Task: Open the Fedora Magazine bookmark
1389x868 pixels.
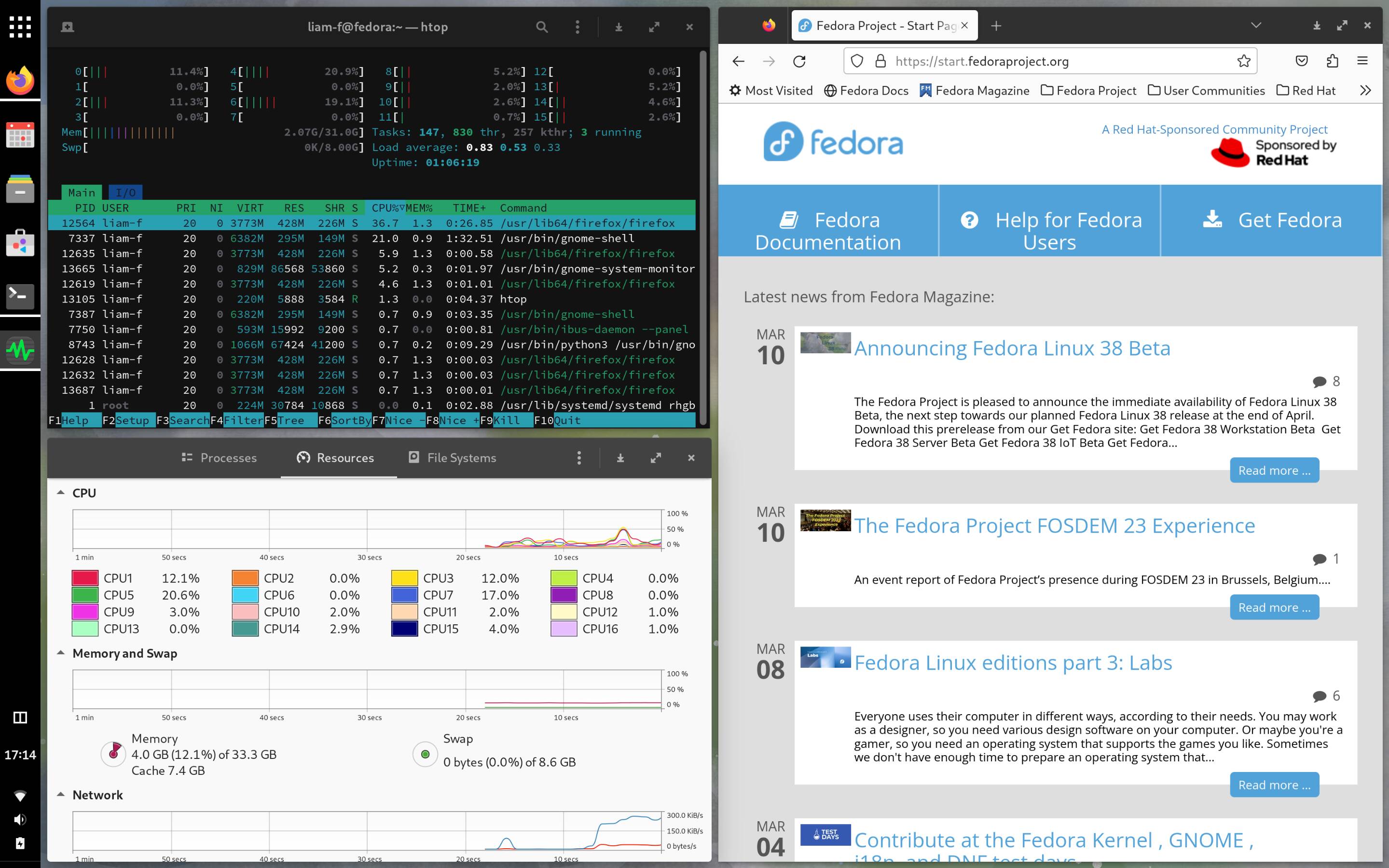Action: tap(975, 91)
